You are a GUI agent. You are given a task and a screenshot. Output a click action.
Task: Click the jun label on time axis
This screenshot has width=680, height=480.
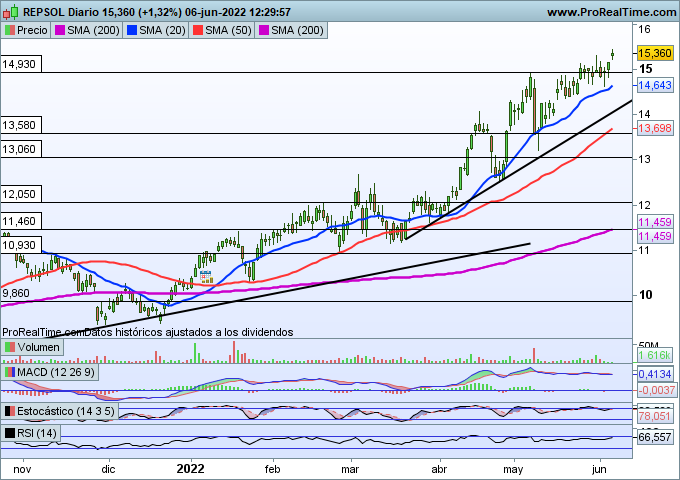pos(599,469)
